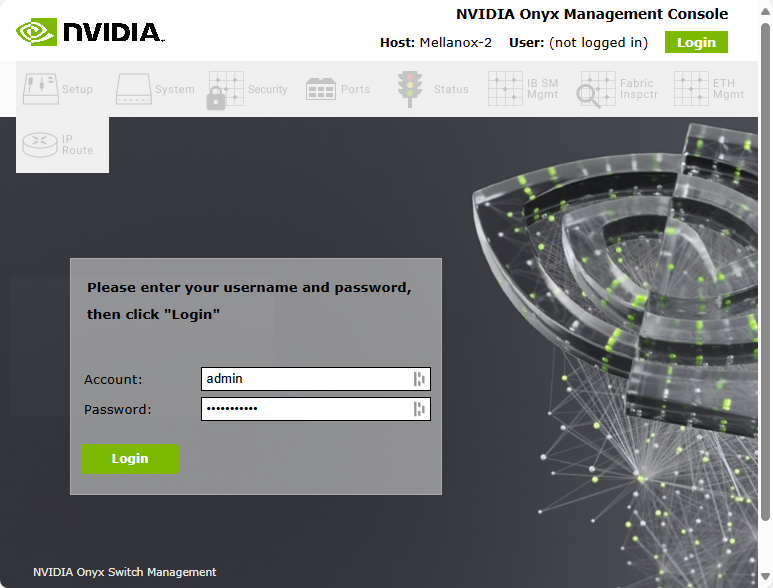This screenshot has height=588, width=773.
Task: Click the "(not logged in)" user text
Action: [598, 43]
